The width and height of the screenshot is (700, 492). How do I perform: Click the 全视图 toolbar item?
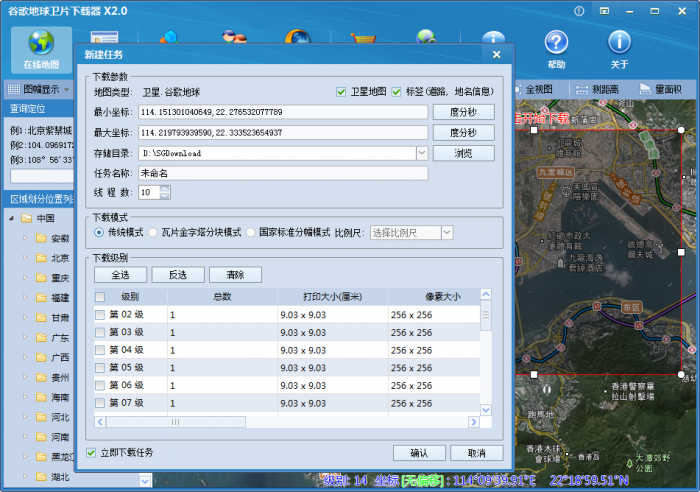coord(534,89)
